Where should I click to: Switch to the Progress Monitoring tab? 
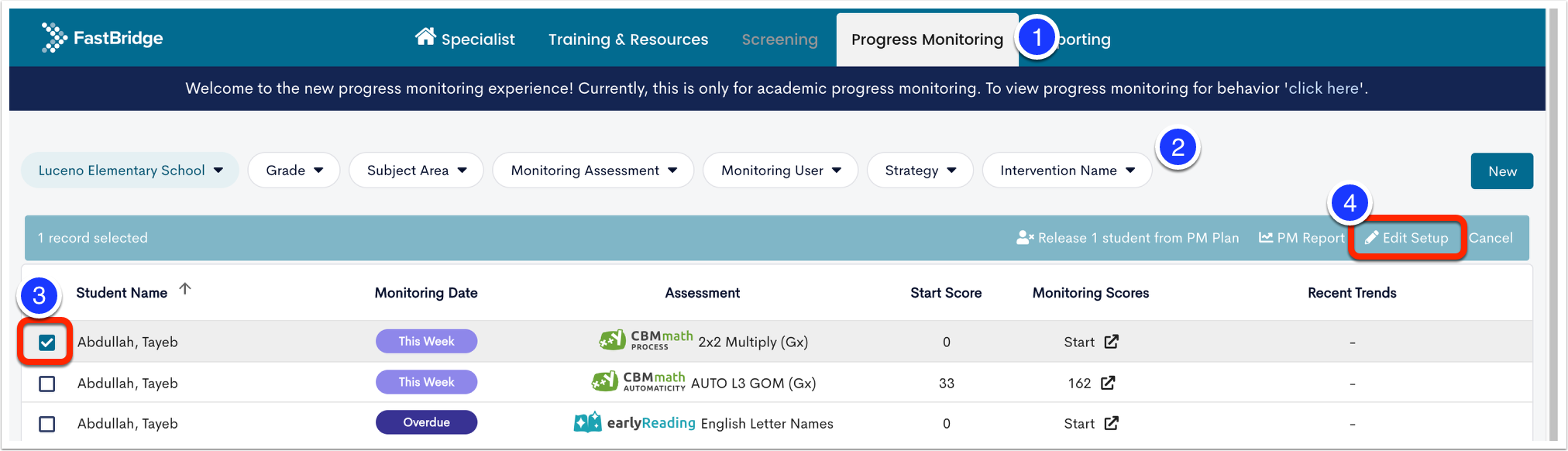tap(927, 40)
